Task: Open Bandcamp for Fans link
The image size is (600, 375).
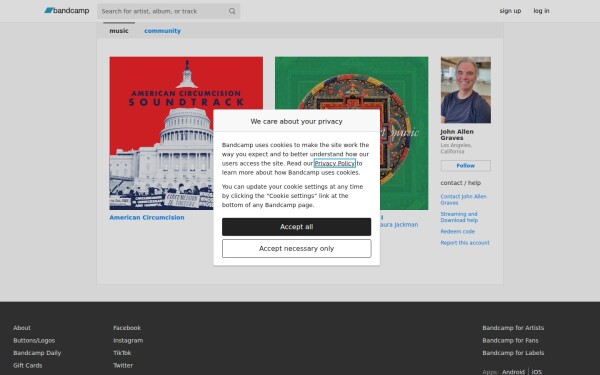Action: pyautogui.click(x=510, y=341)
